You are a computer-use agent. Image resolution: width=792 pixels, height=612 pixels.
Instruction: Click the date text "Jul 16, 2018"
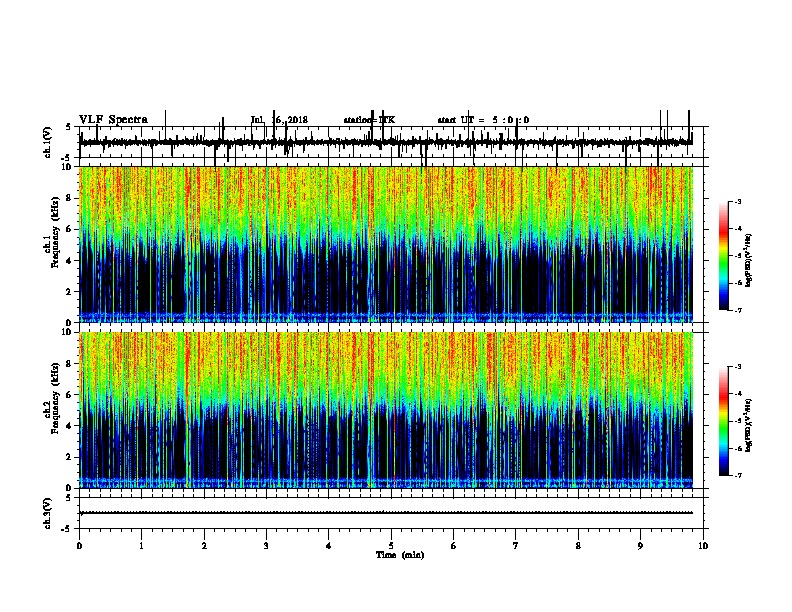click(x=279, y=120)
